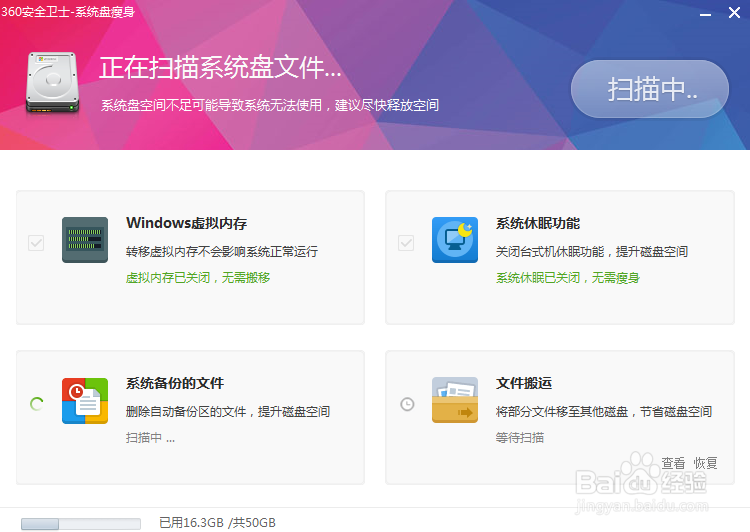Click 将部分文件移至其他磁盘，节省磁盘空间 description
The height and width of the screenshot is (532, 750).
tap(604, 411)
